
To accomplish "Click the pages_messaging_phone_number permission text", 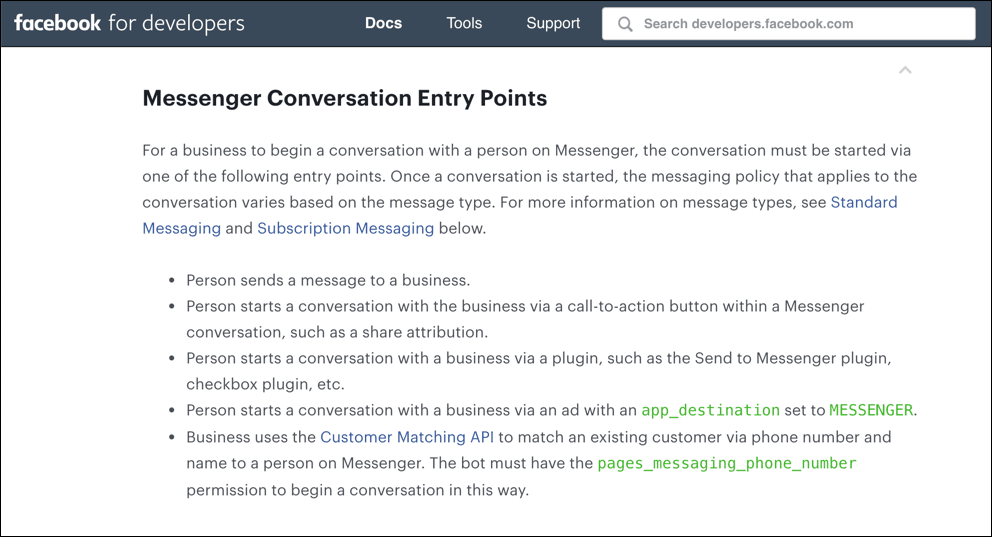I will 727,464.
